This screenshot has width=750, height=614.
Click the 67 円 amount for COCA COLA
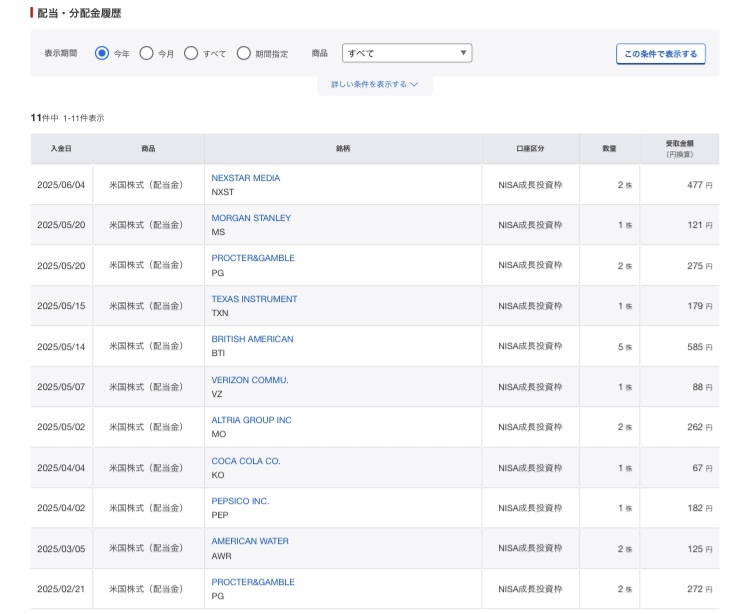pos(702,468)
